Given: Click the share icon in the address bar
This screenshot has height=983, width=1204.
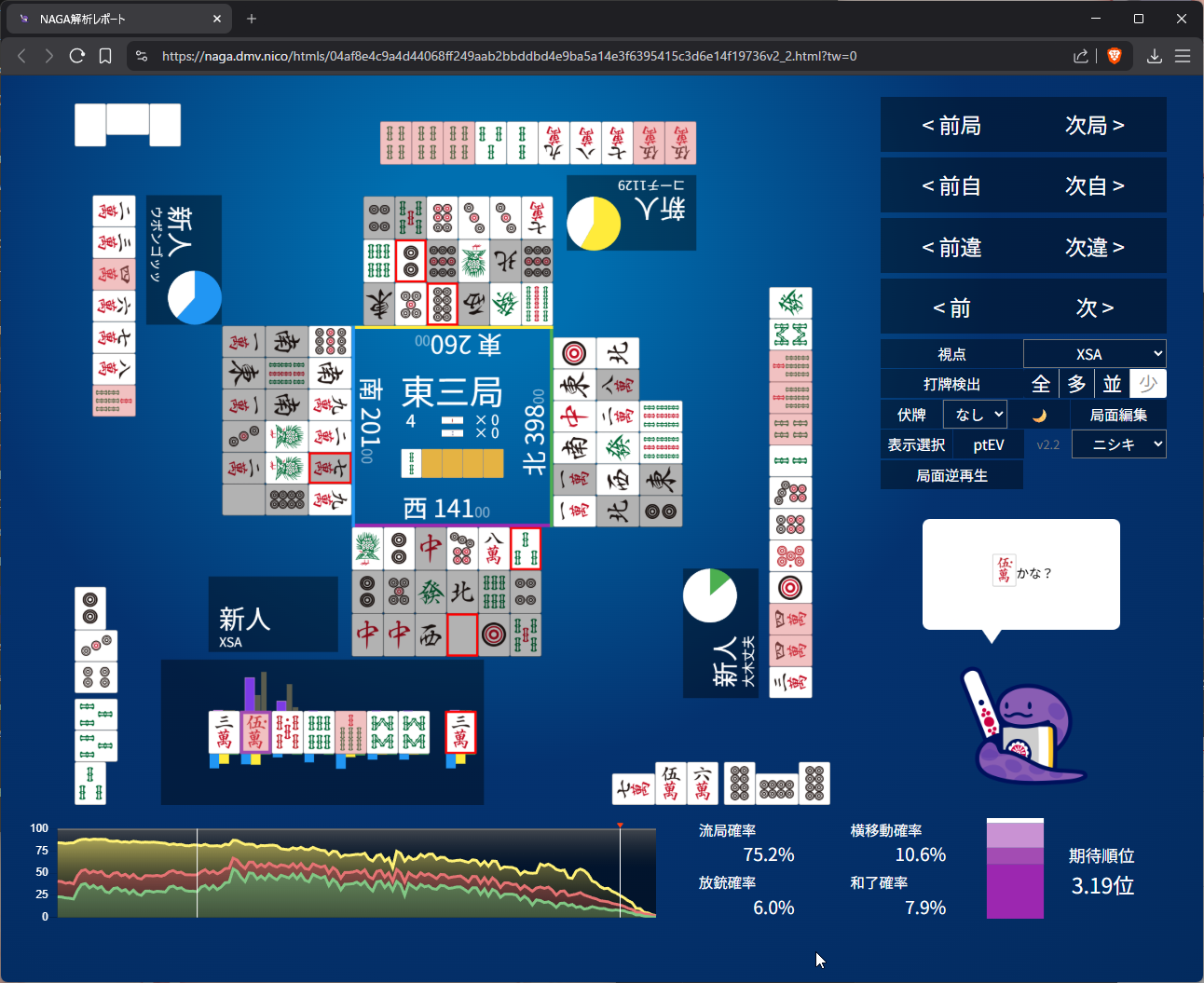Looking at the screenshot, I should [x=1080, y=56].
